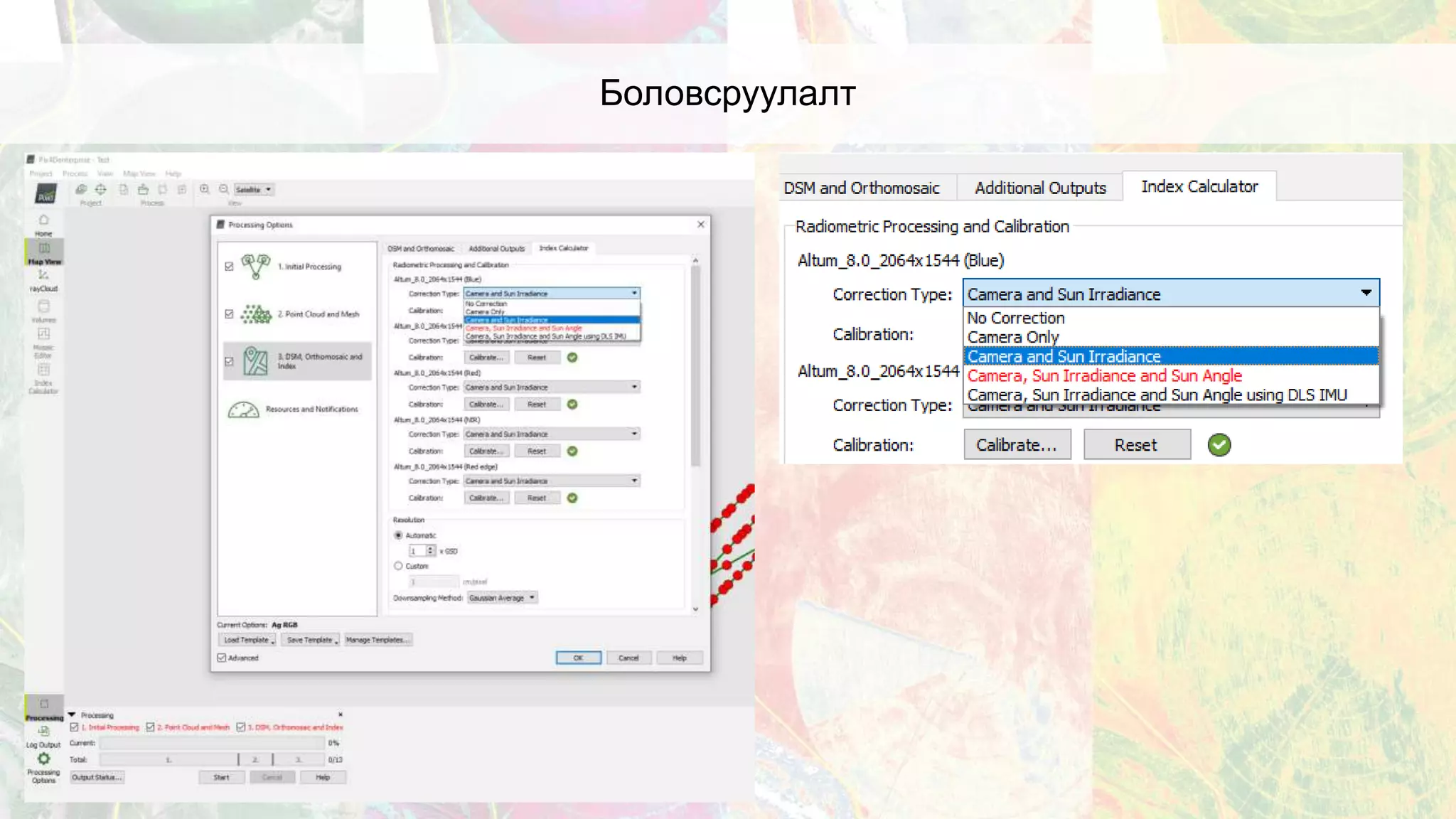
Task: Click green check beside NIR Calibrate row
Action: [572, 451]
